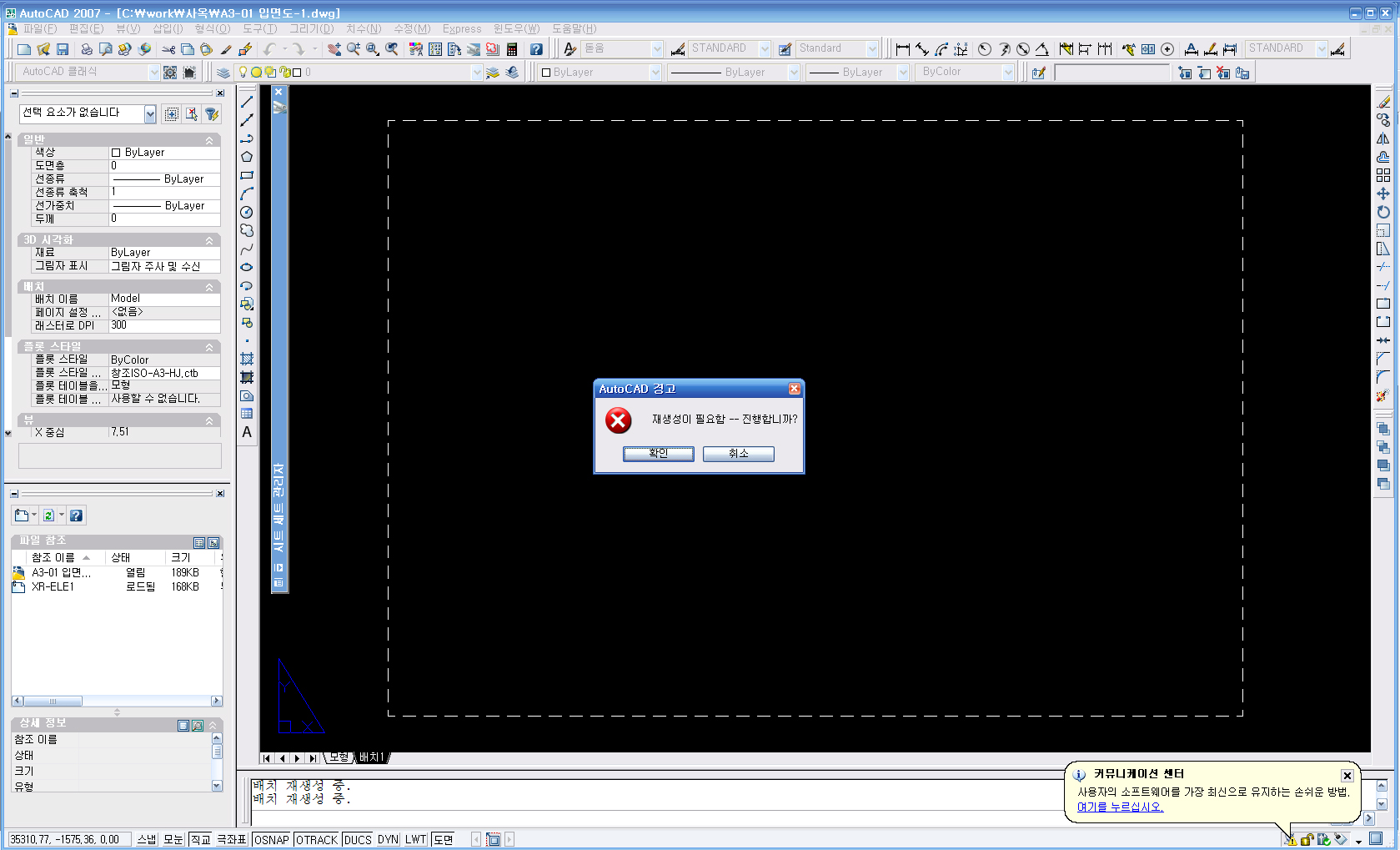
Task: Open the ByColor plot style dropdown
Action: point(1007,73)
